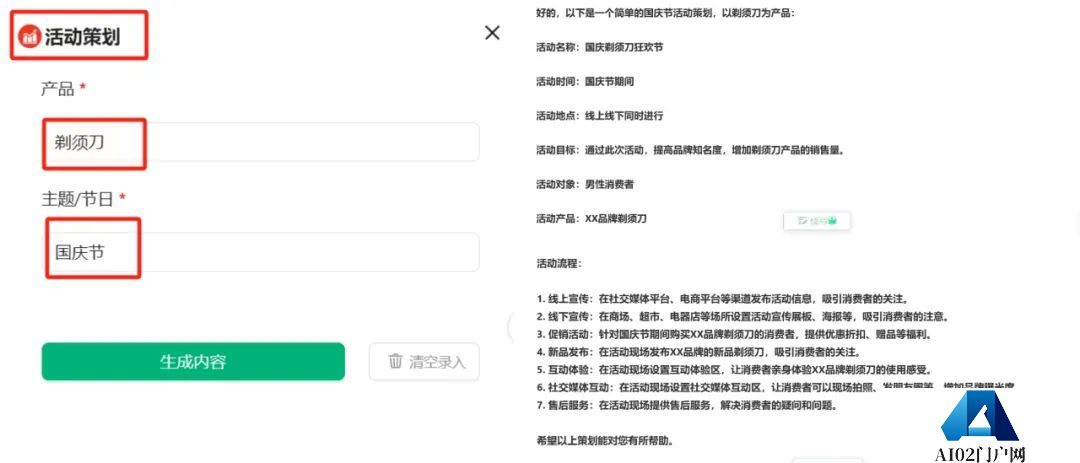
Task: Click the AI02门户网 text under the logo
Action: (x=980, y=455)
